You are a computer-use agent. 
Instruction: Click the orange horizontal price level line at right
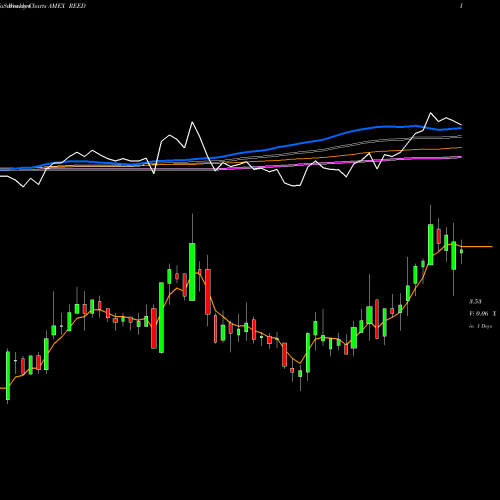pos(477,246)
